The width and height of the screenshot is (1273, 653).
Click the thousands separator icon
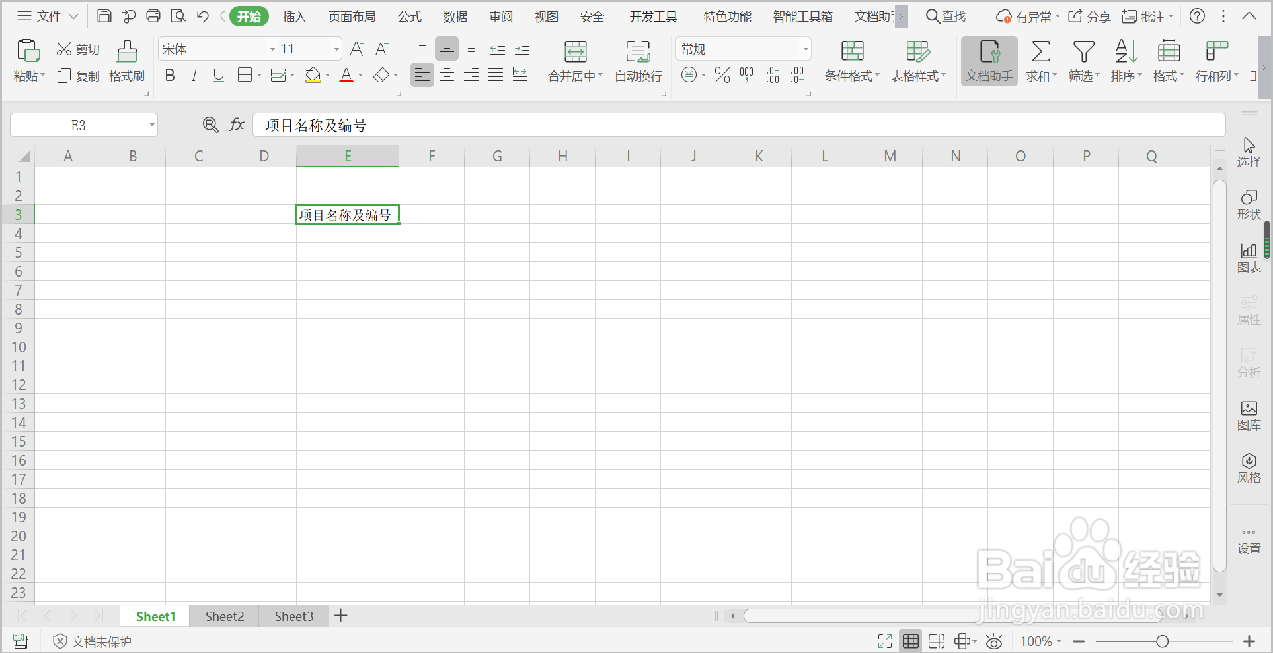(746, 75)
